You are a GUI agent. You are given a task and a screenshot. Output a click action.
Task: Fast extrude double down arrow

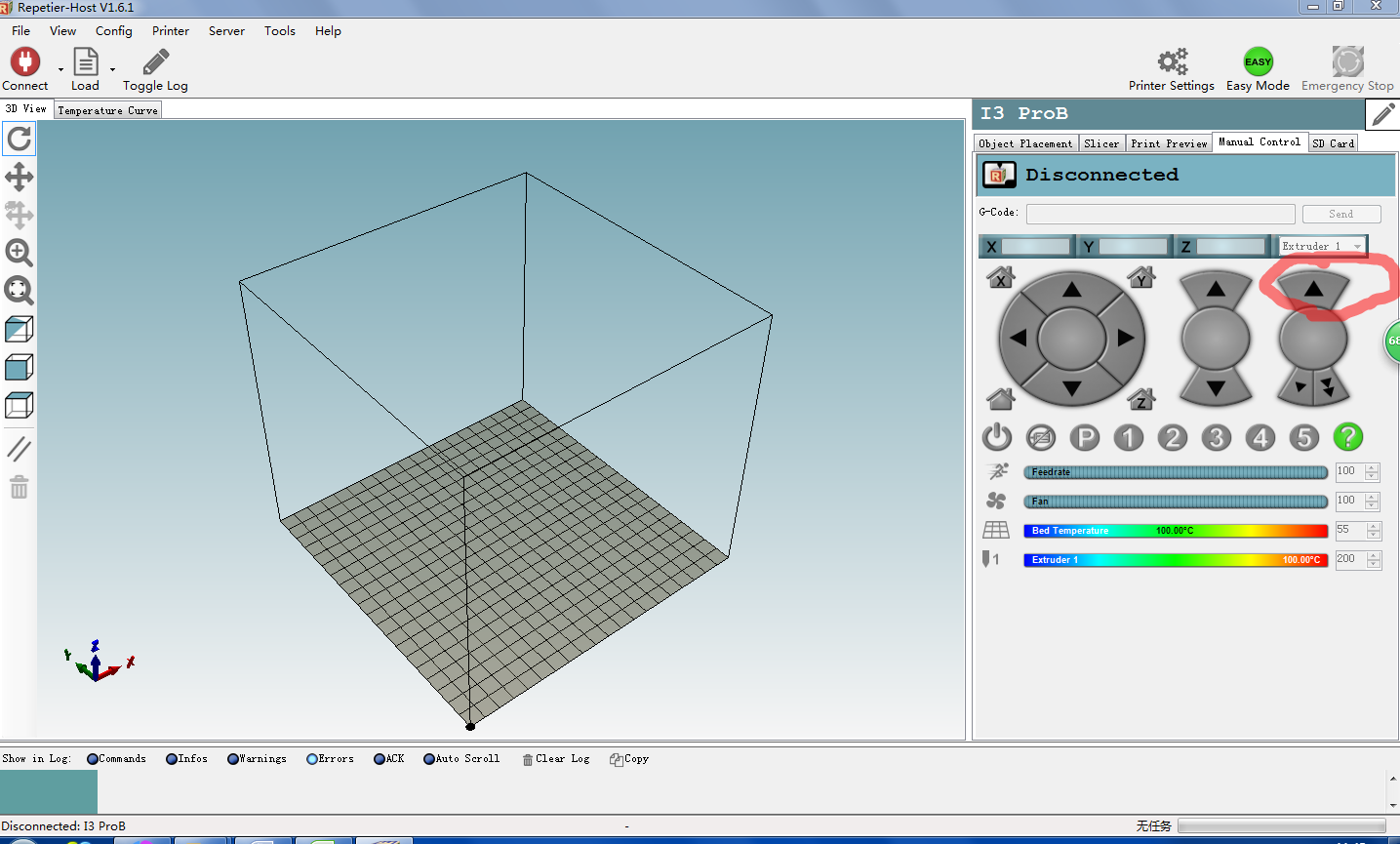(x=1330, y=387)
